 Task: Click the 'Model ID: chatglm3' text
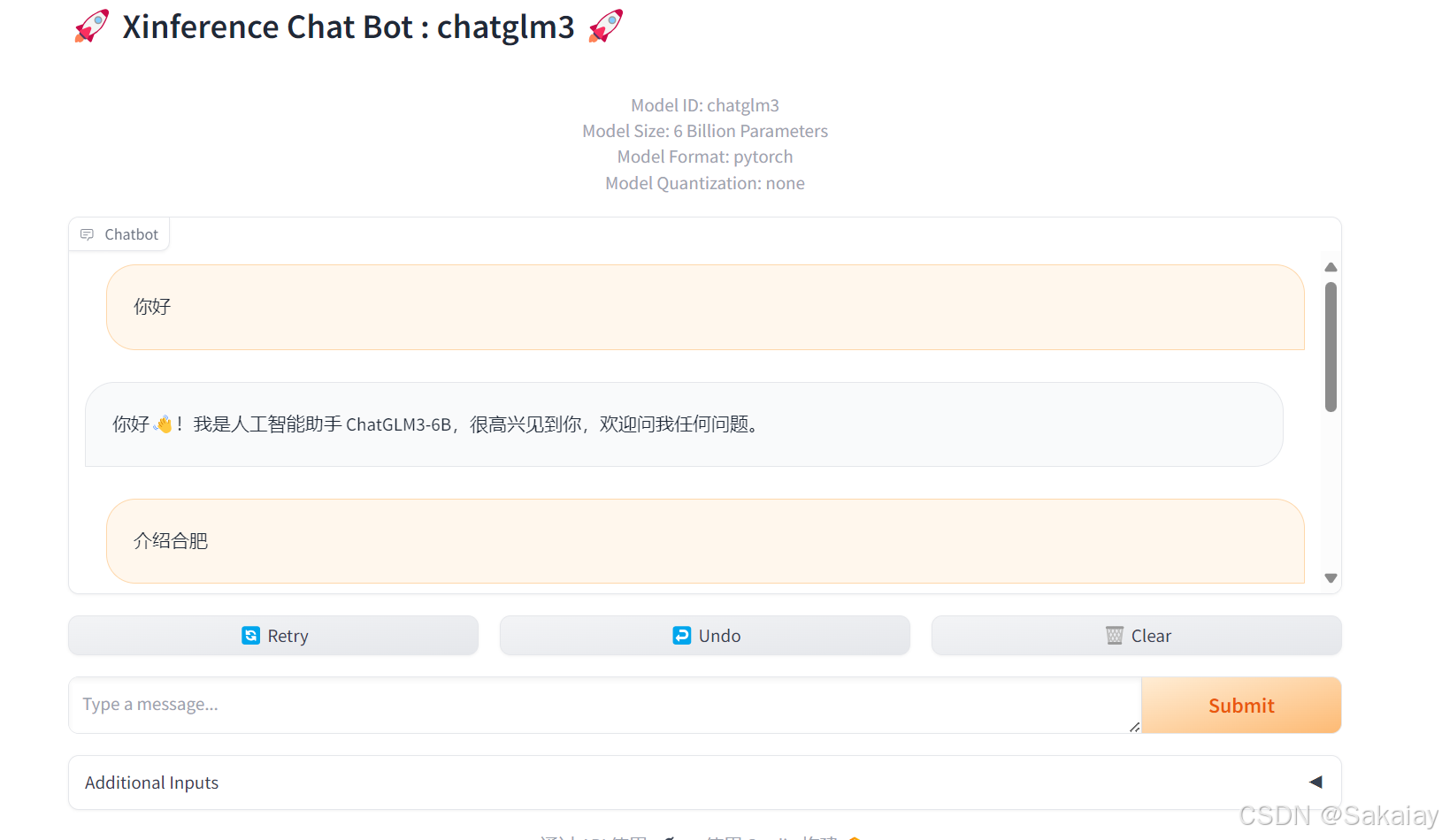coord(705,105)
